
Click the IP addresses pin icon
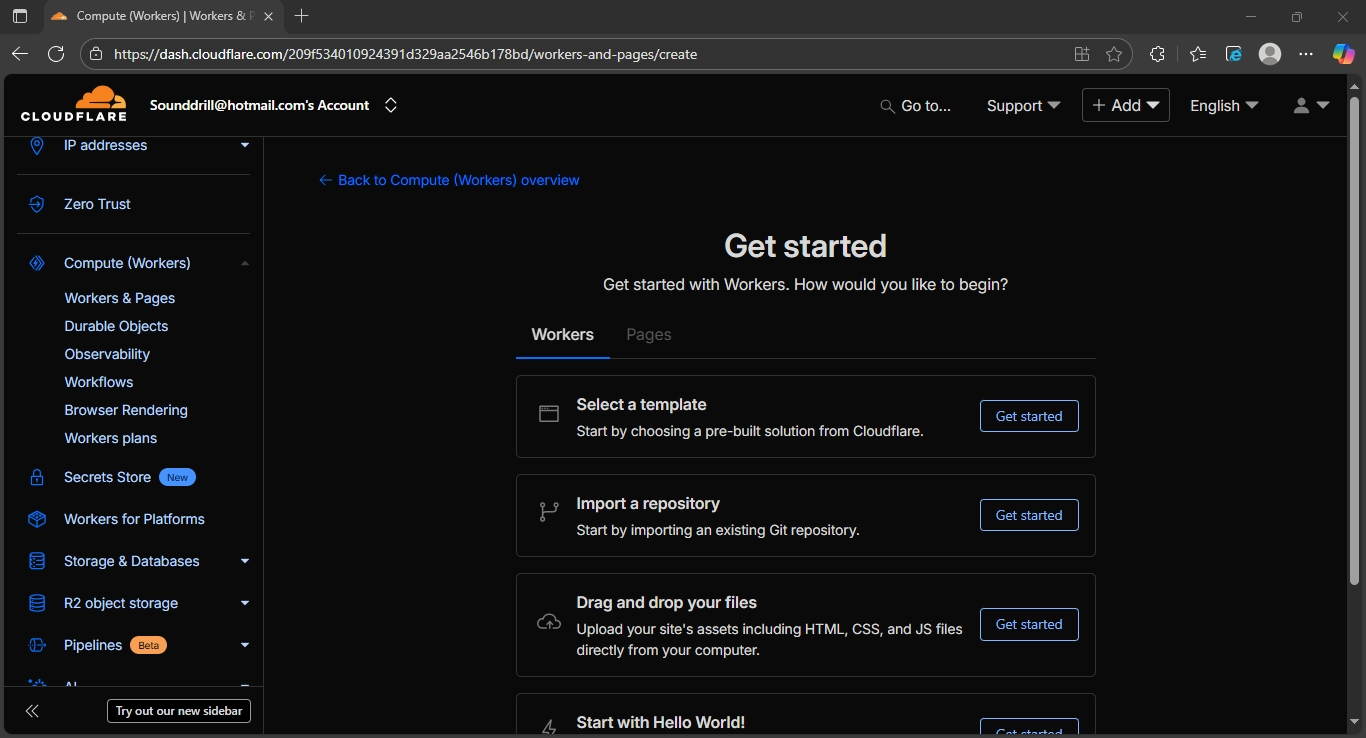[x=36, y=145]
